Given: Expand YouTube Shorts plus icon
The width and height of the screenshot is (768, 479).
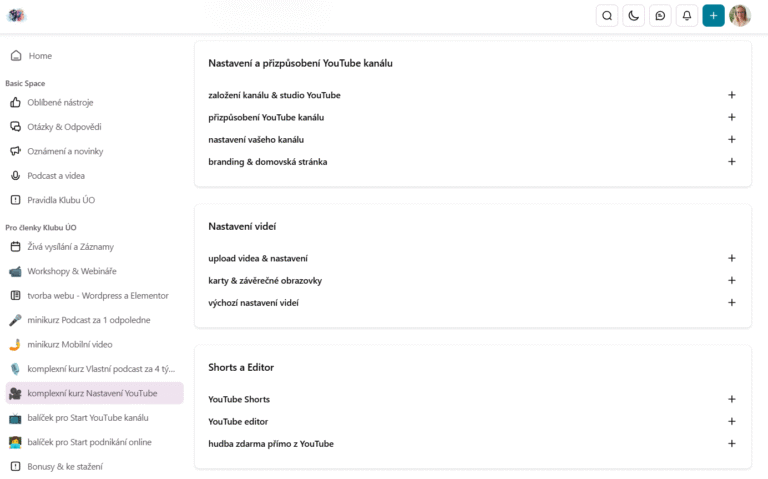Looking at the screenshot, I should click(x=731, y=399).
